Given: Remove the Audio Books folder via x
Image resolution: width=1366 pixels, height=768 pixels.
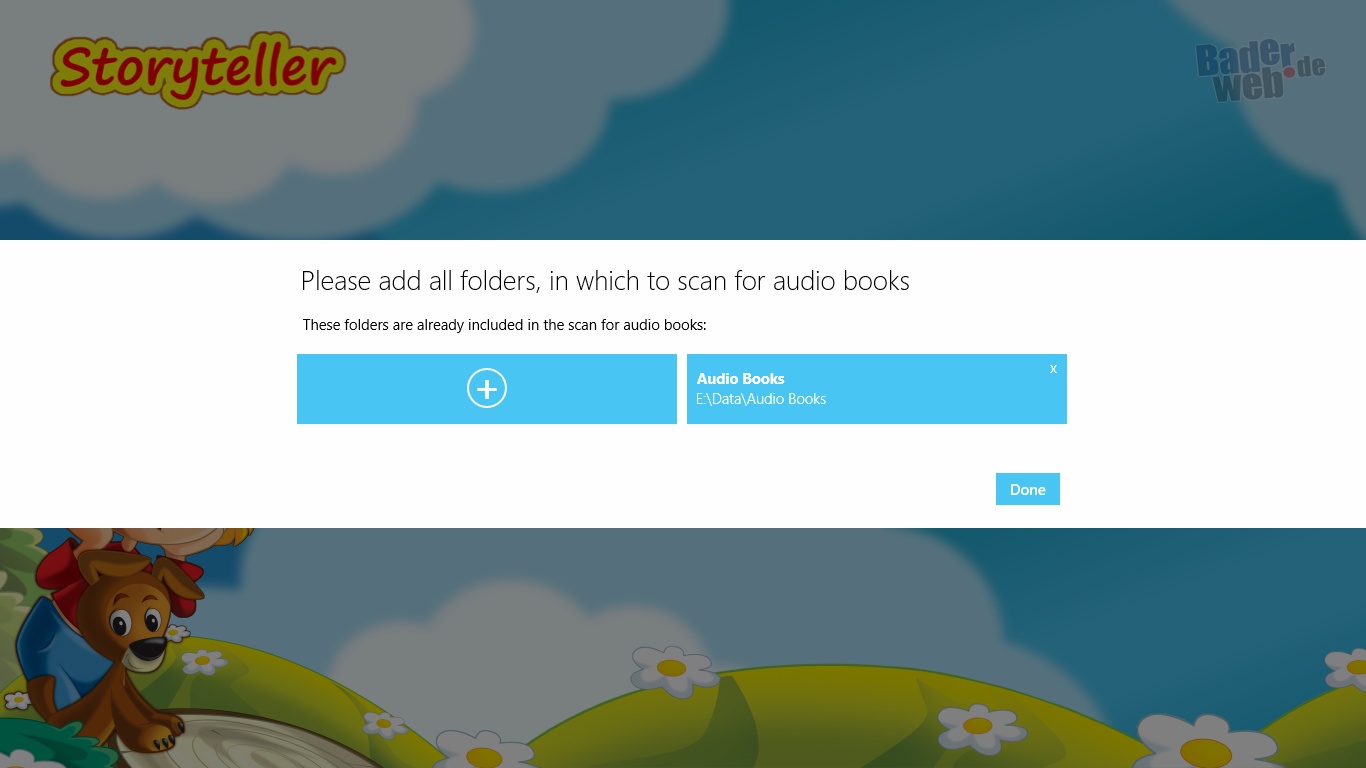Looking at the screenshot, I should pos(1053,369).
